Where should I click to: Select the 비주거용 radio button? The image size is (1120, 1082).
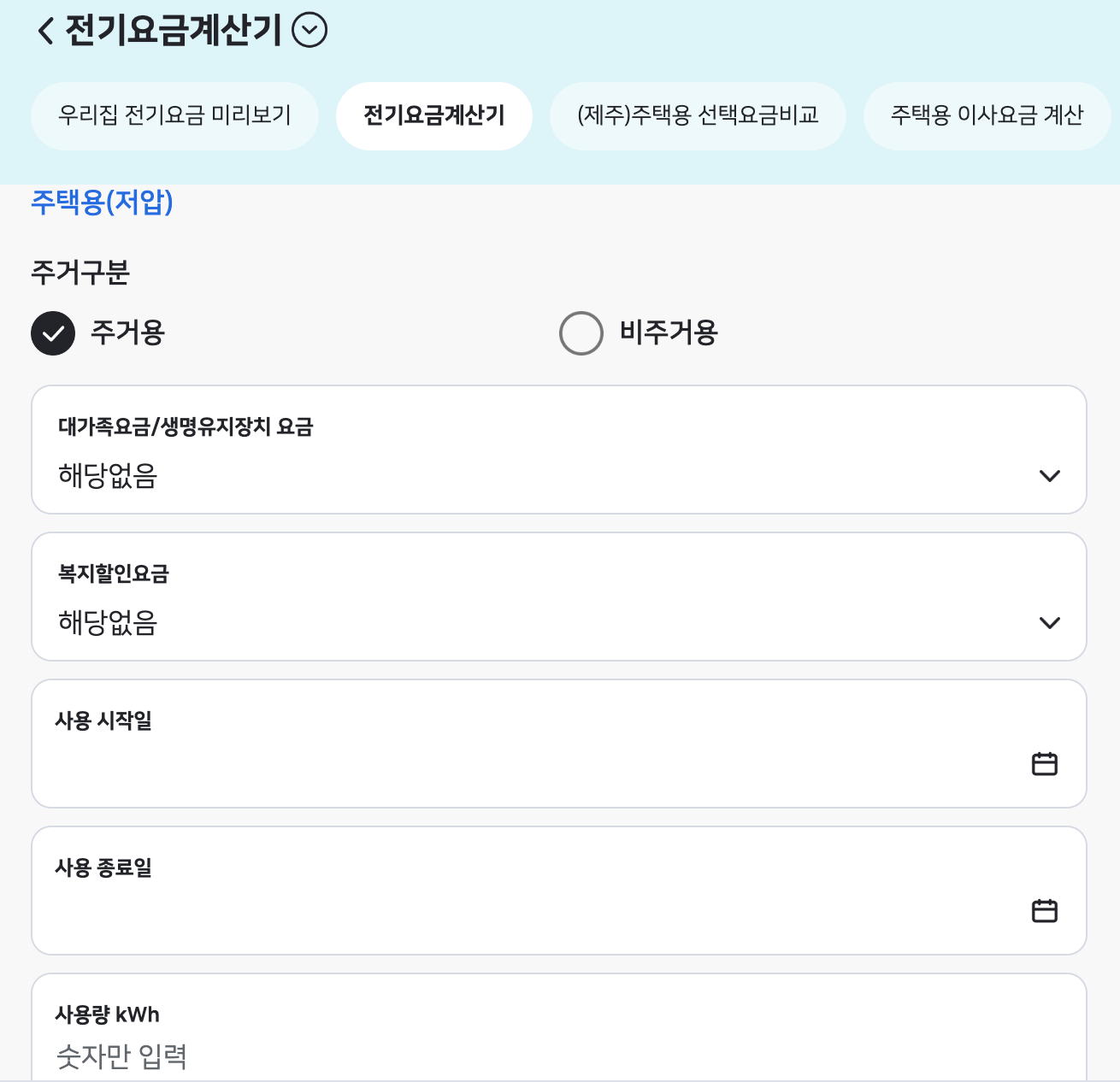point(581,333)
